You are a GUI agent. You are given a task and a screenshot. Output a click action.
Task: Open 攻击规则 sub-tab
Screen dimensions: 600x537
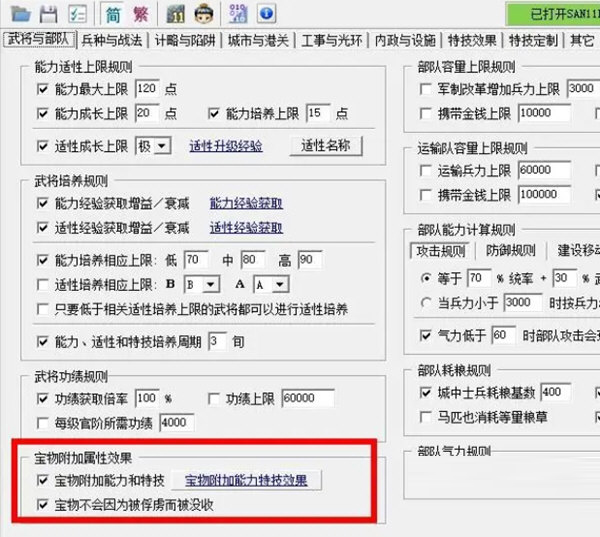click(441, 251)
